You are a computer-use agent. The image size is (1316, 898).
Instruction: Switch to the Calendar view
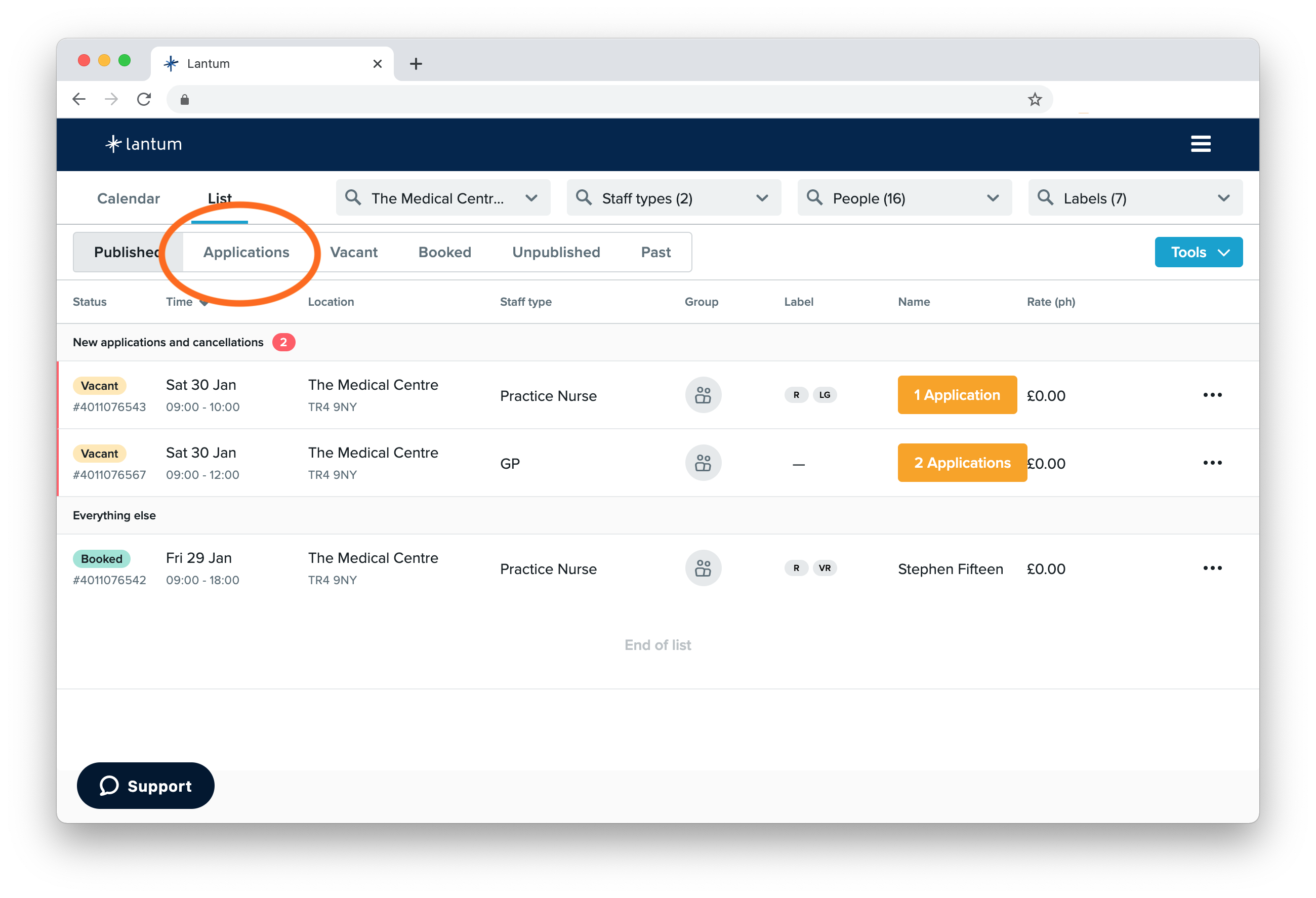pos(128,198)
